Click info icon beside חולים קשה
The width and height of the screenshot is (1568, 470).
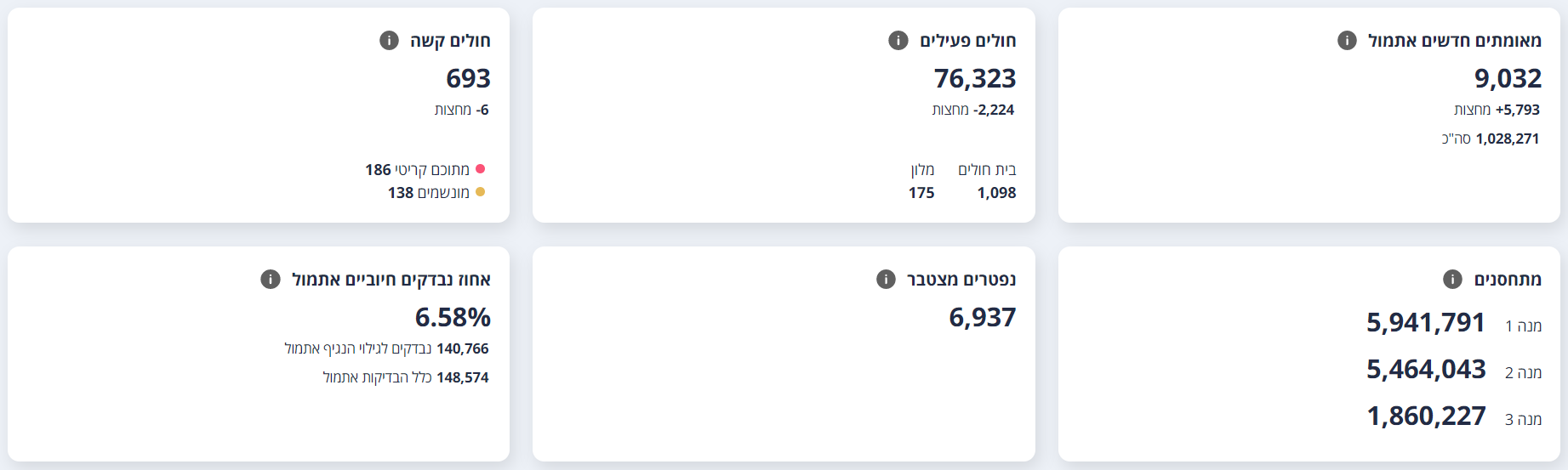389,41
